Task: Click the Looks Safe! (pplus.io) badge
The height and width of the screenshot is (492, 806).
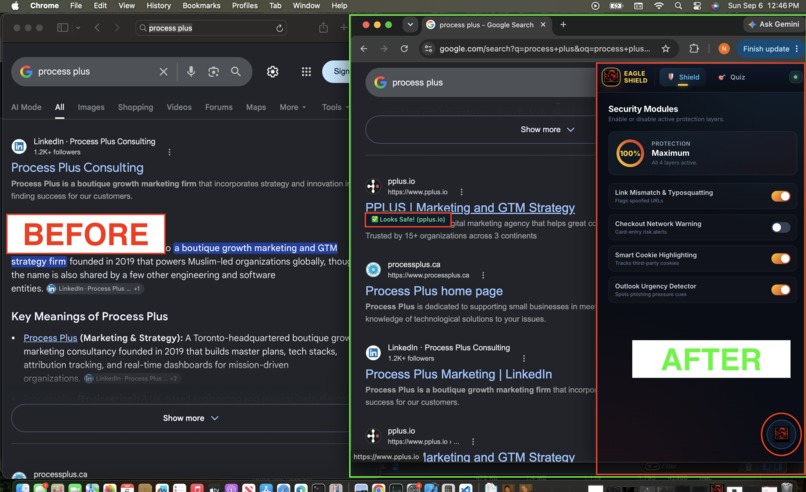Action: pyautogui.click(x=408, y=220)
